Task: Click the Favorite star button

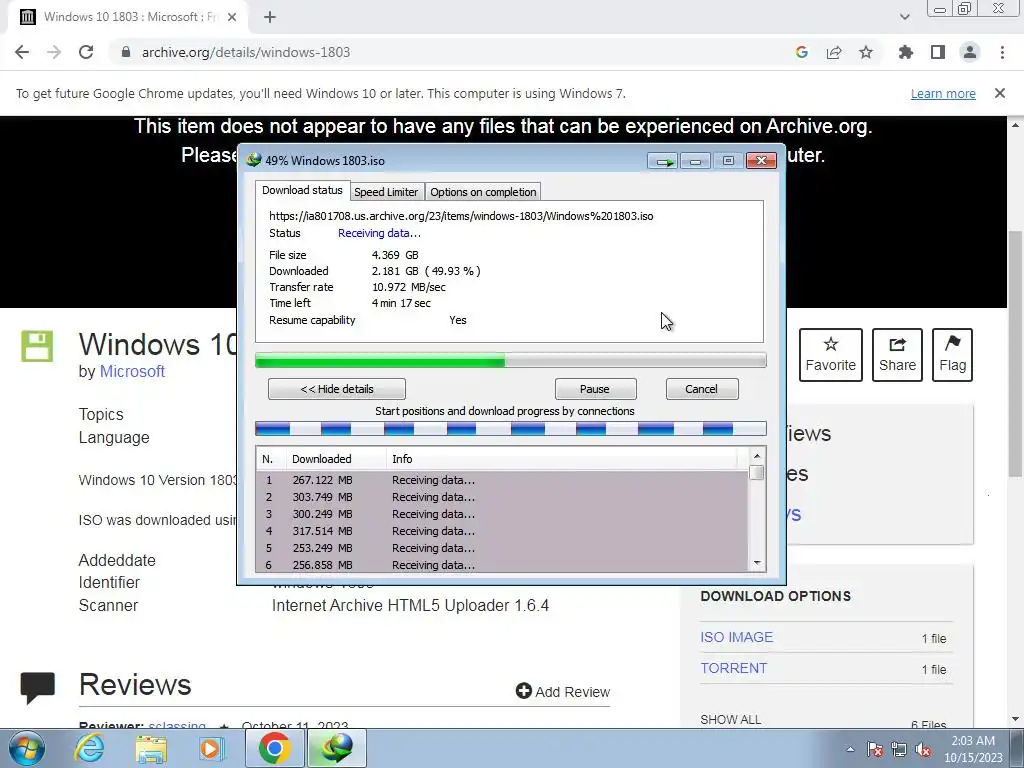Action: pos(830,355)
